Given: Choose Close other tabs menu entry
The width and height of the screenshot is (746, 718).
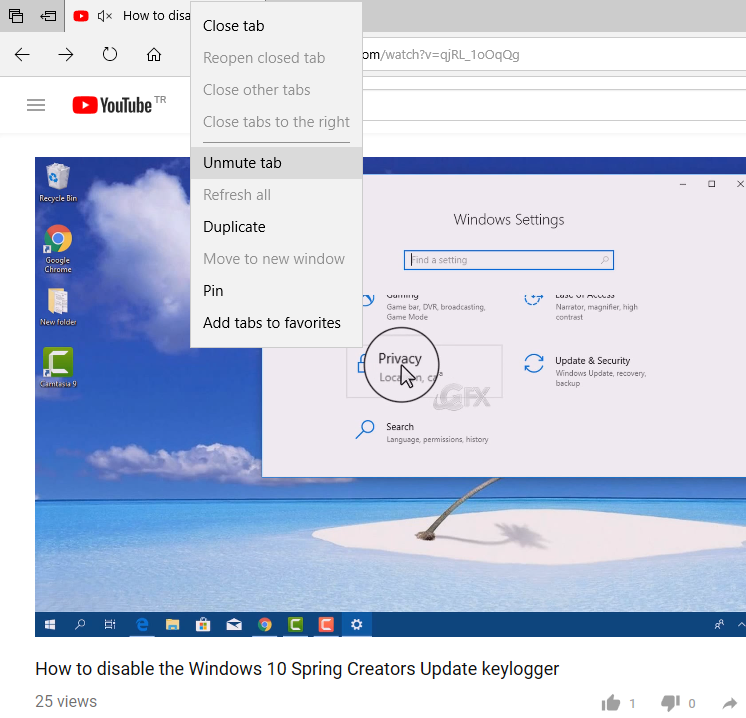Looking at the screenshot, I should point(276,89).
